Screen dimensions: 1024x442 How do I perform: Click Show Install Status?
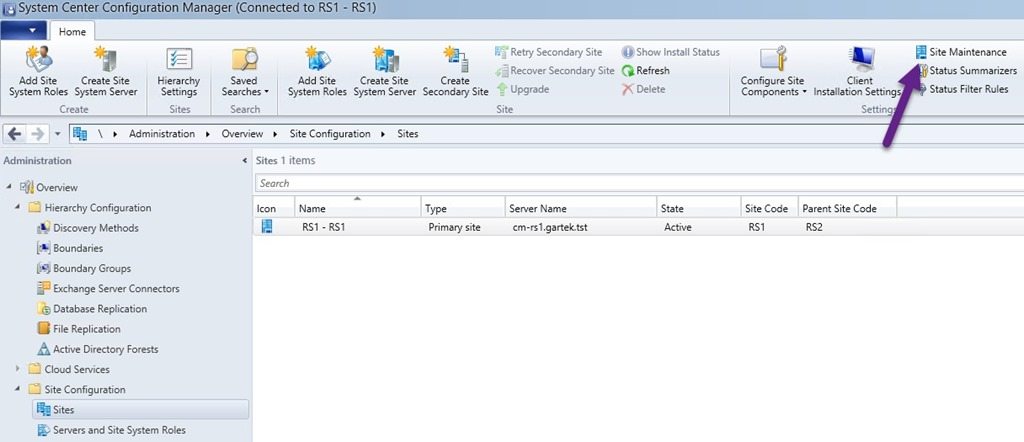tap(670, 52)
